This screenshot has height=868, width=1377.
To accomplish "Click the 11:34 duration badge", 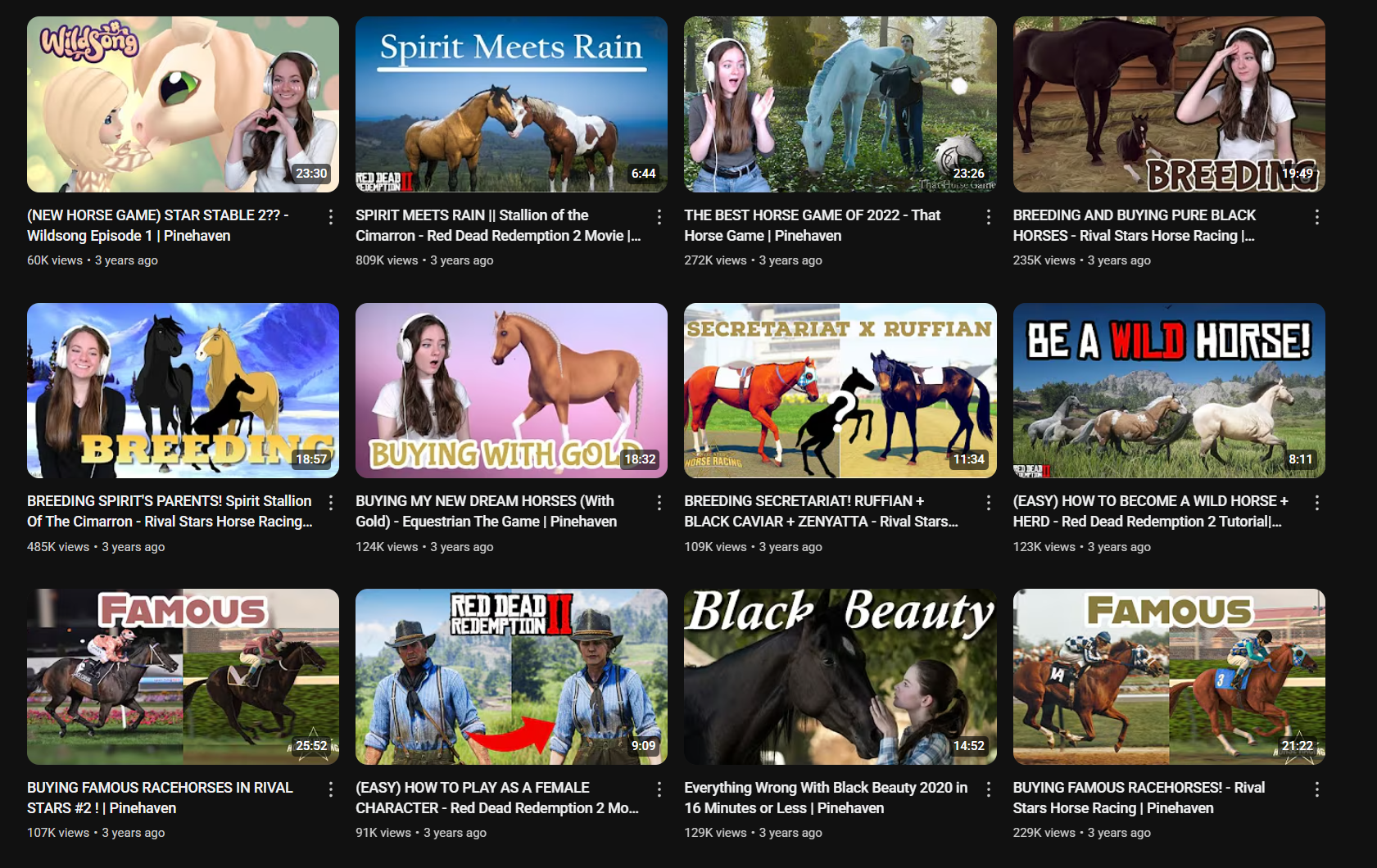I will 969,459.
